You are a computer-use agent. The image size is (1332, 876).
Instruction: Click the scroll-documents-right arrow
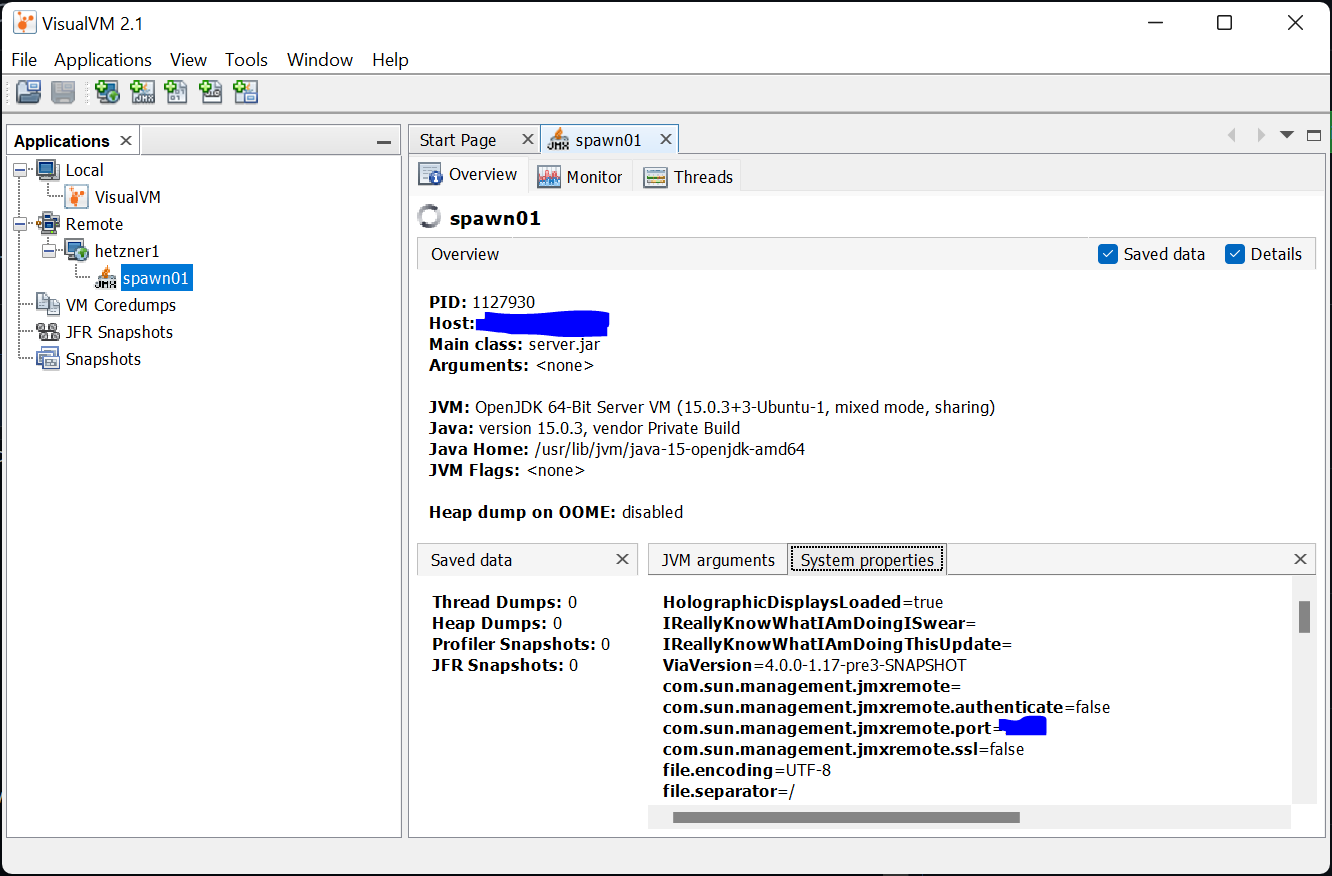(x=1261, y=135)
